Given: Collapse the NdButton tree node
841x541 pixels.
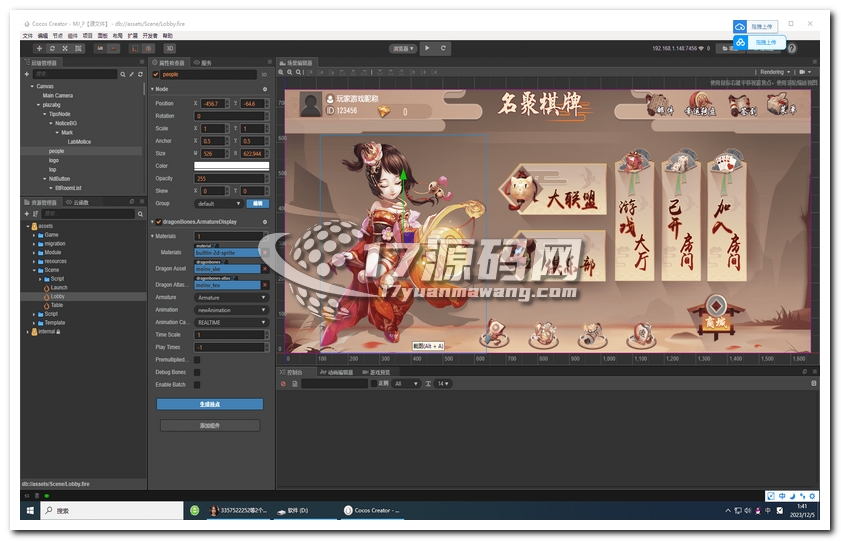Looking at the screenshot, I should click(45, 179).
